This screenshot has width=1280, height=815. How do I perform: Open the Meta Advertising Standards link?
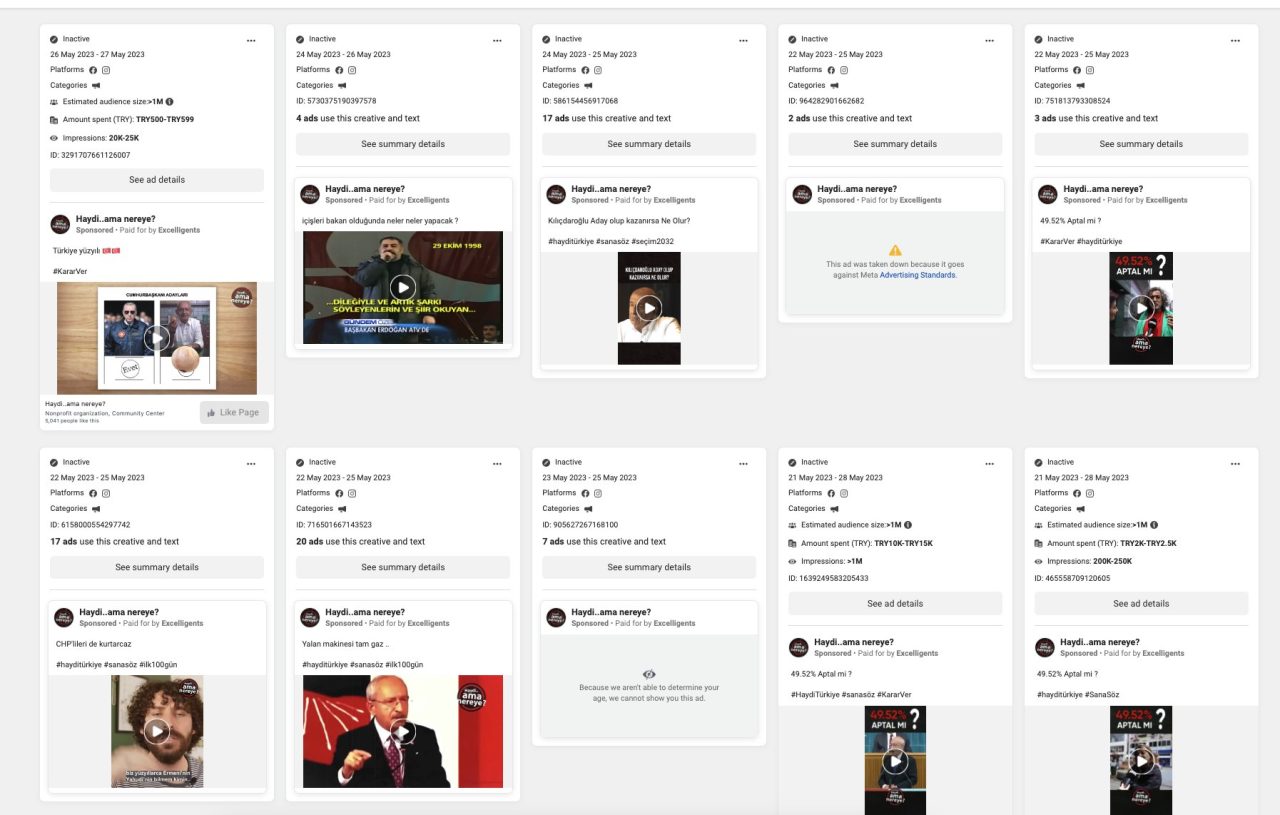click(x=918, y=275)
